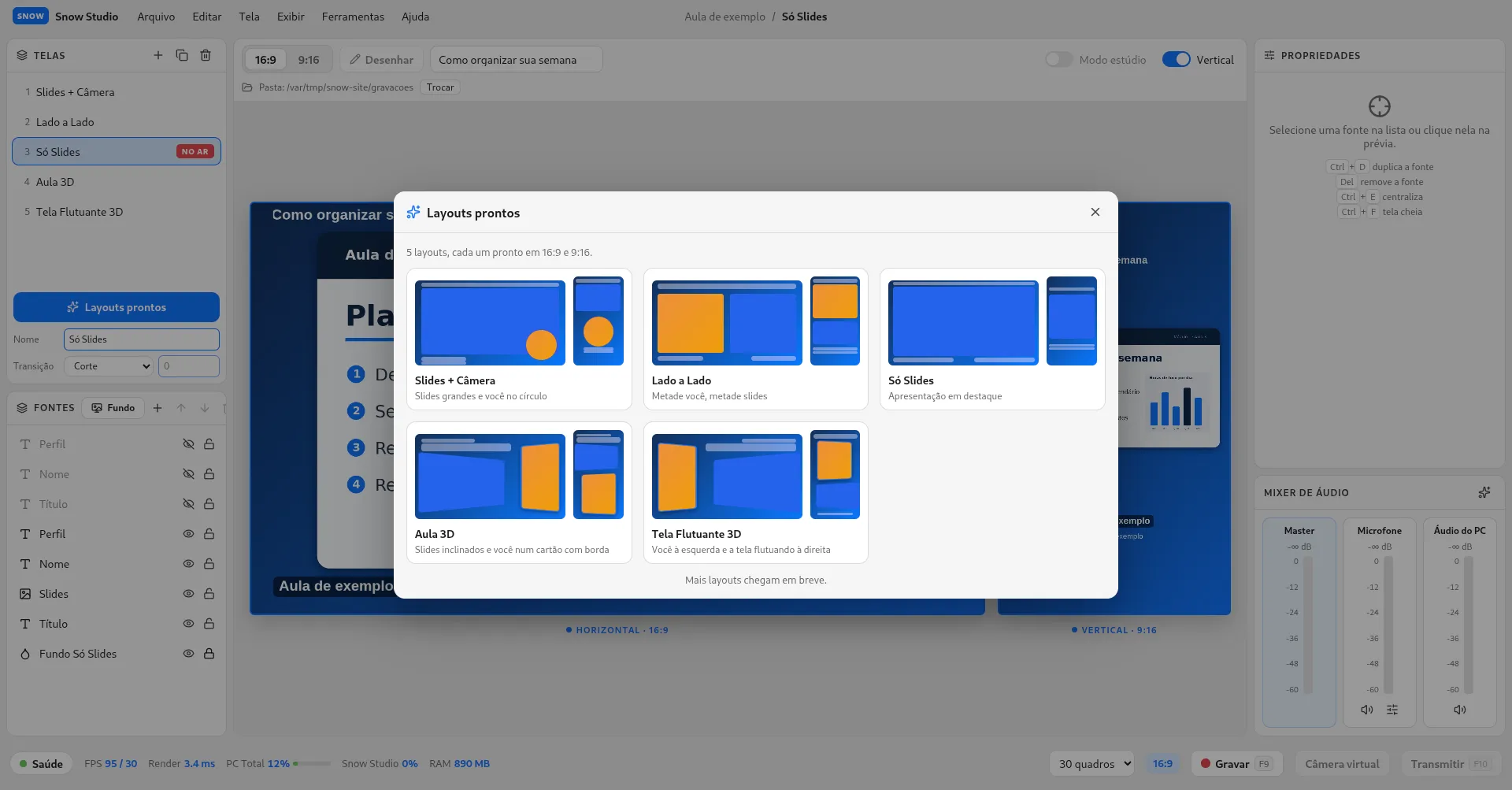The image size is (1512, 790).
Task: Move selected source up in Fontes
Action: 181,408
